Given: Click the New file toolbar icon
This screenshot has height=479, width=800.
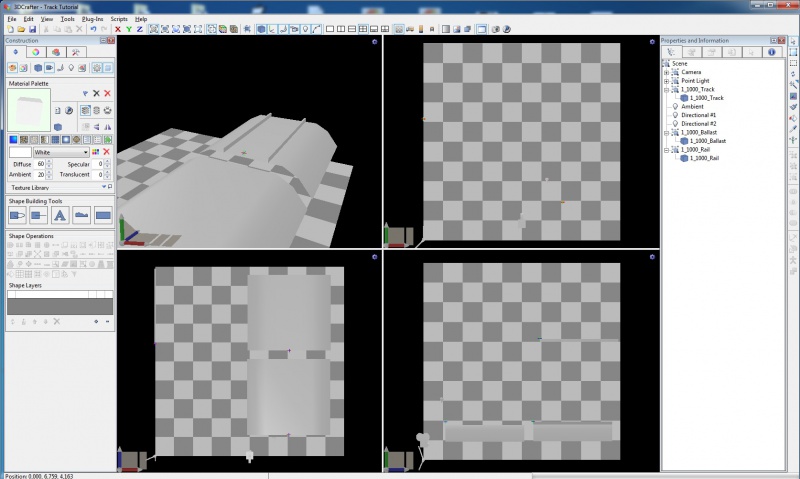Looking at the screenshot, I should click(10, 30).
